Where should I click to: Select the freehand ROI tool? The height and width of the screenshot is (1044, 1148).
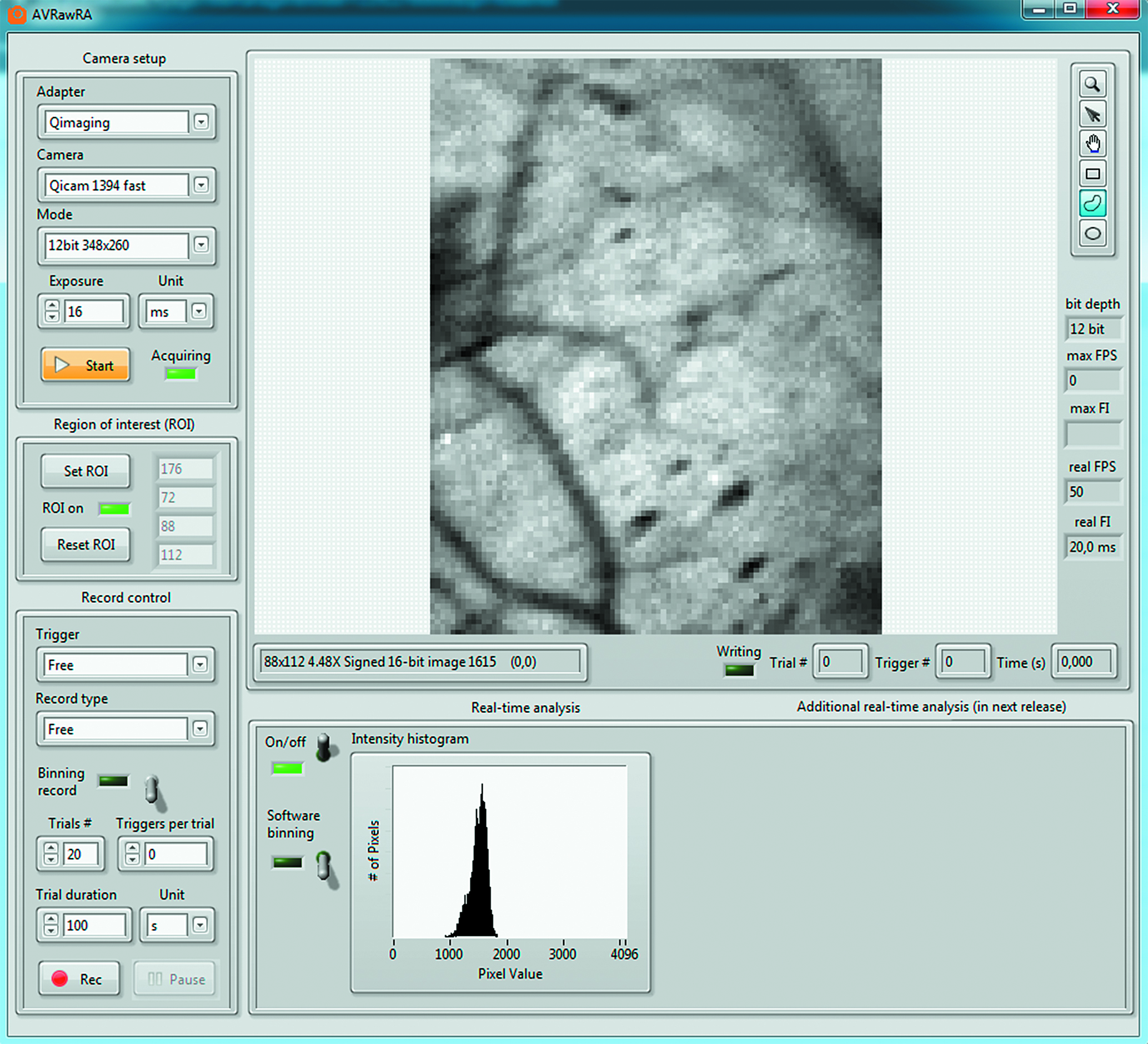(x=1092, y=203)
